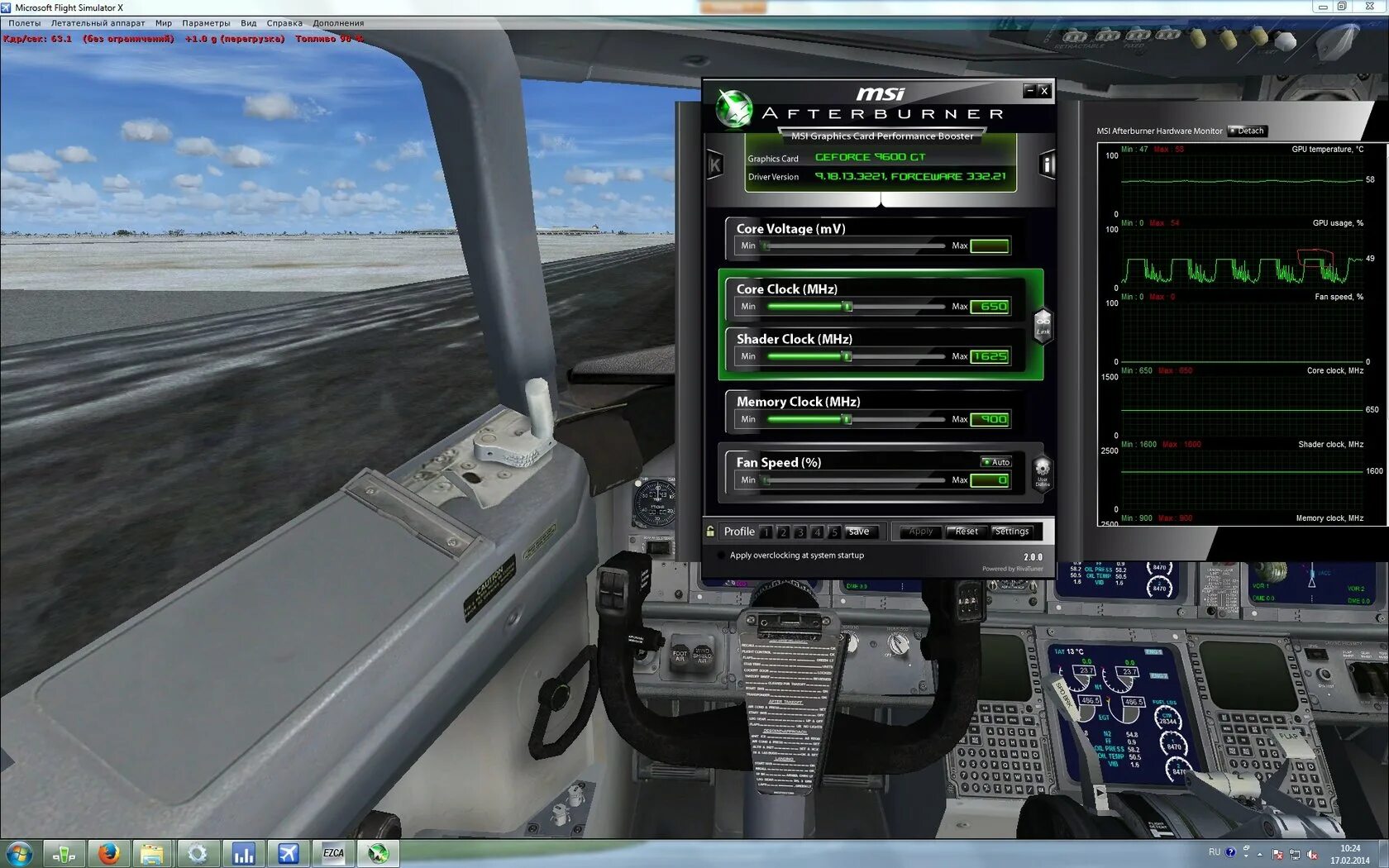The width and height of the screenshot is (1389, 868).
Task: Click the Fan Speed slider track
Action: pyautogui.click(x=854, y=480)
